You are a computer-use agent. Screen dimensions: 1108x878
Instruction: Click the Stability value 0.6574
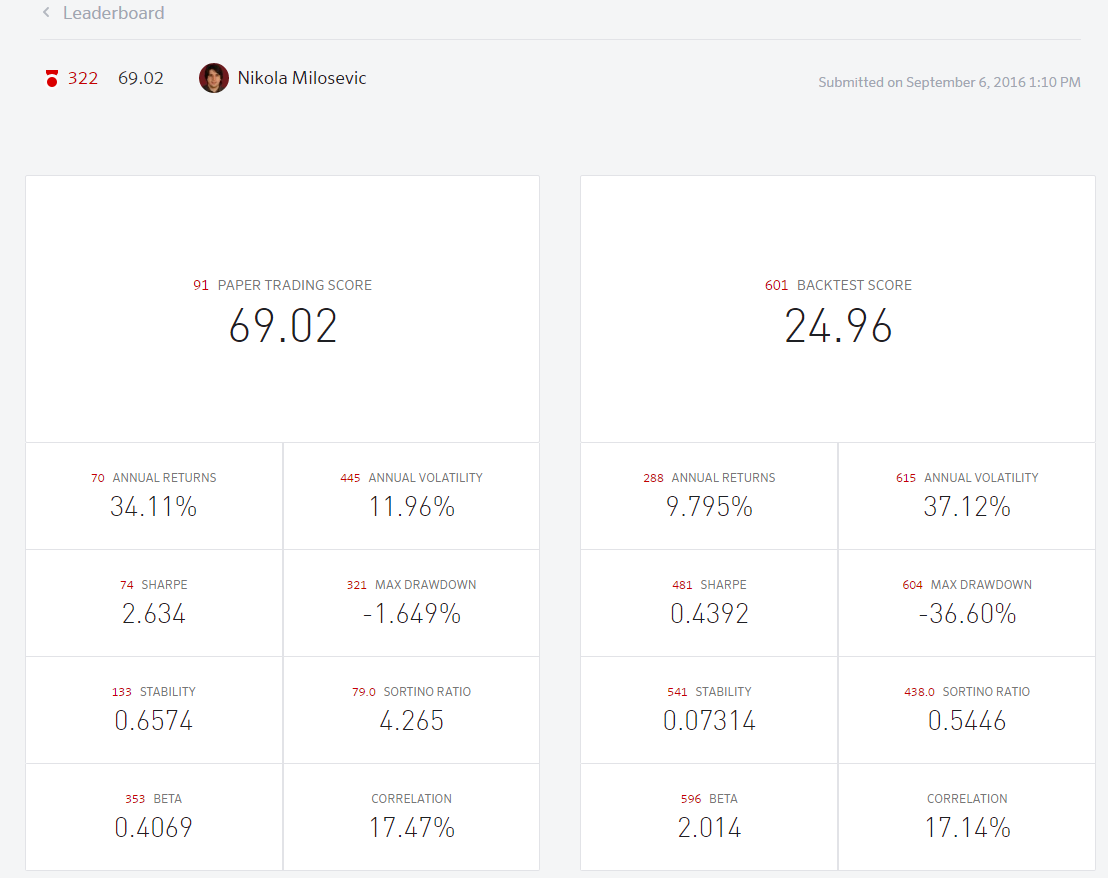154,721
